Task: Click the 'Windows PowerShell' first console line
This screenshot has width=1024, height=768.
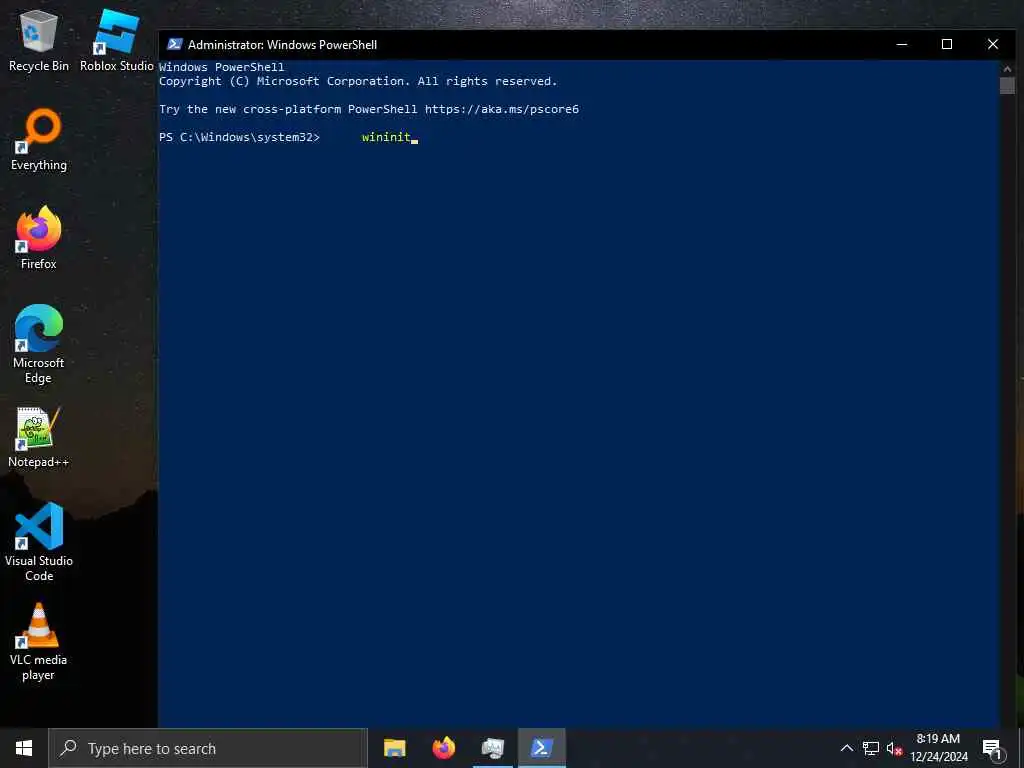Action: click(222, 67)
